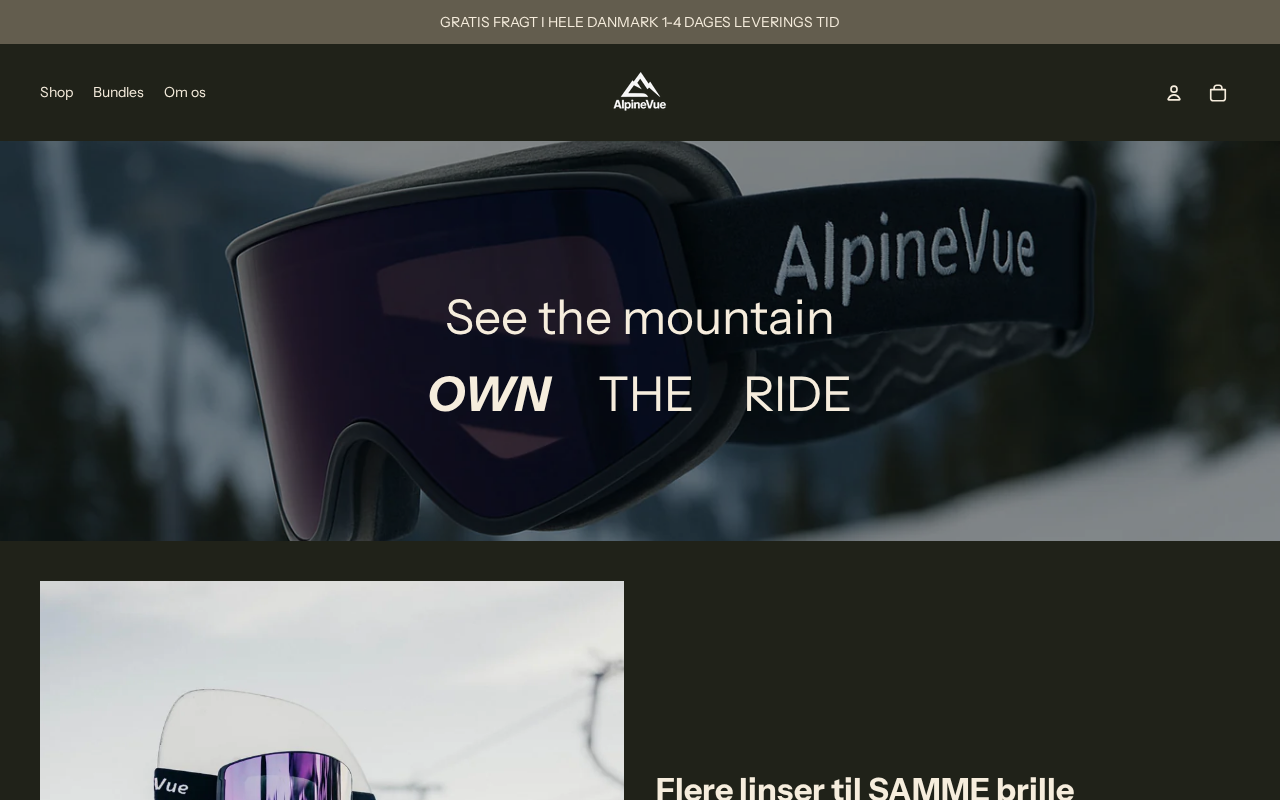
Task: Click the GRATIS FRAGT announcement bar text
Action: click(x=640, y=22)
